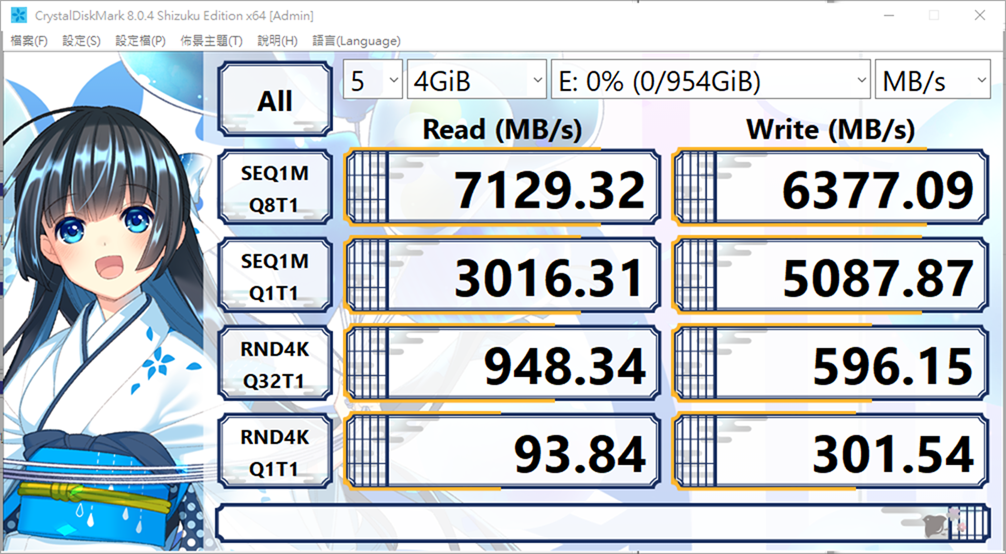This screenshot has width=1006, height=554.
Task: Open the 檔案(F) menu
Action: point(29,41)
